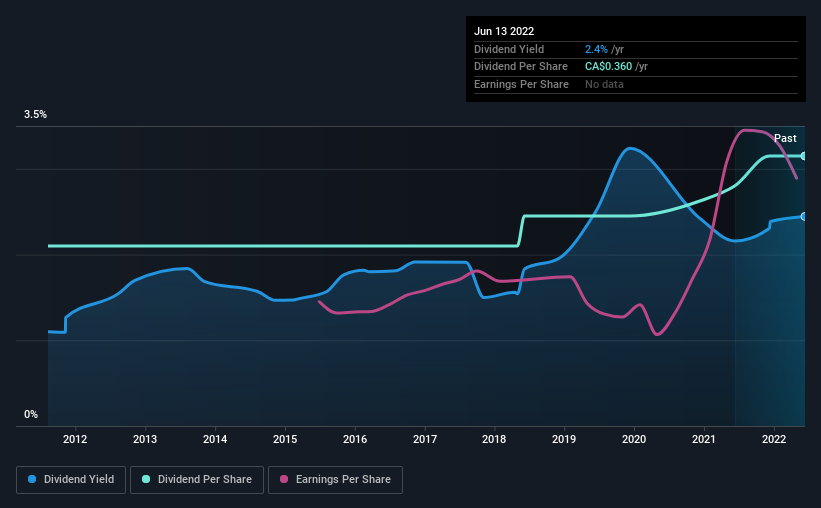Click the Jun 13 2022 tooltip date
The height and width of the screenshot is (508, 821).
pyautogui.click(x=504, y=31)
